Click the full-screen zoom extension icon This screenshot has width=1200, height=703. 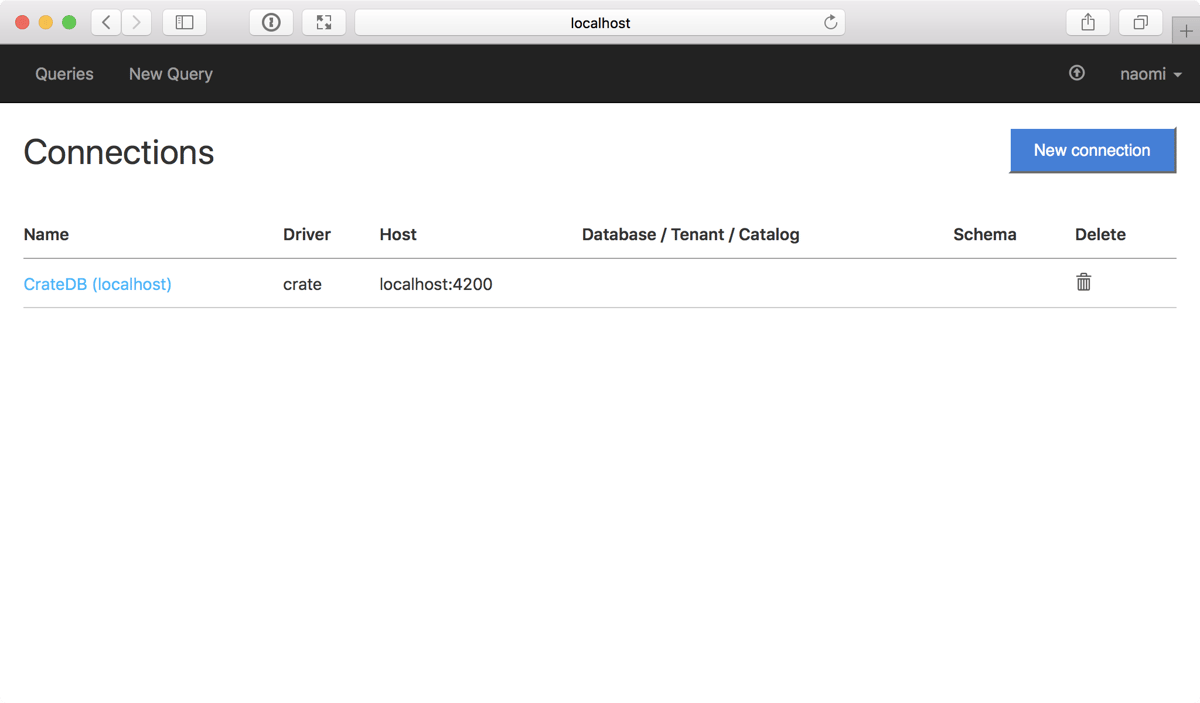coord(324,22)
